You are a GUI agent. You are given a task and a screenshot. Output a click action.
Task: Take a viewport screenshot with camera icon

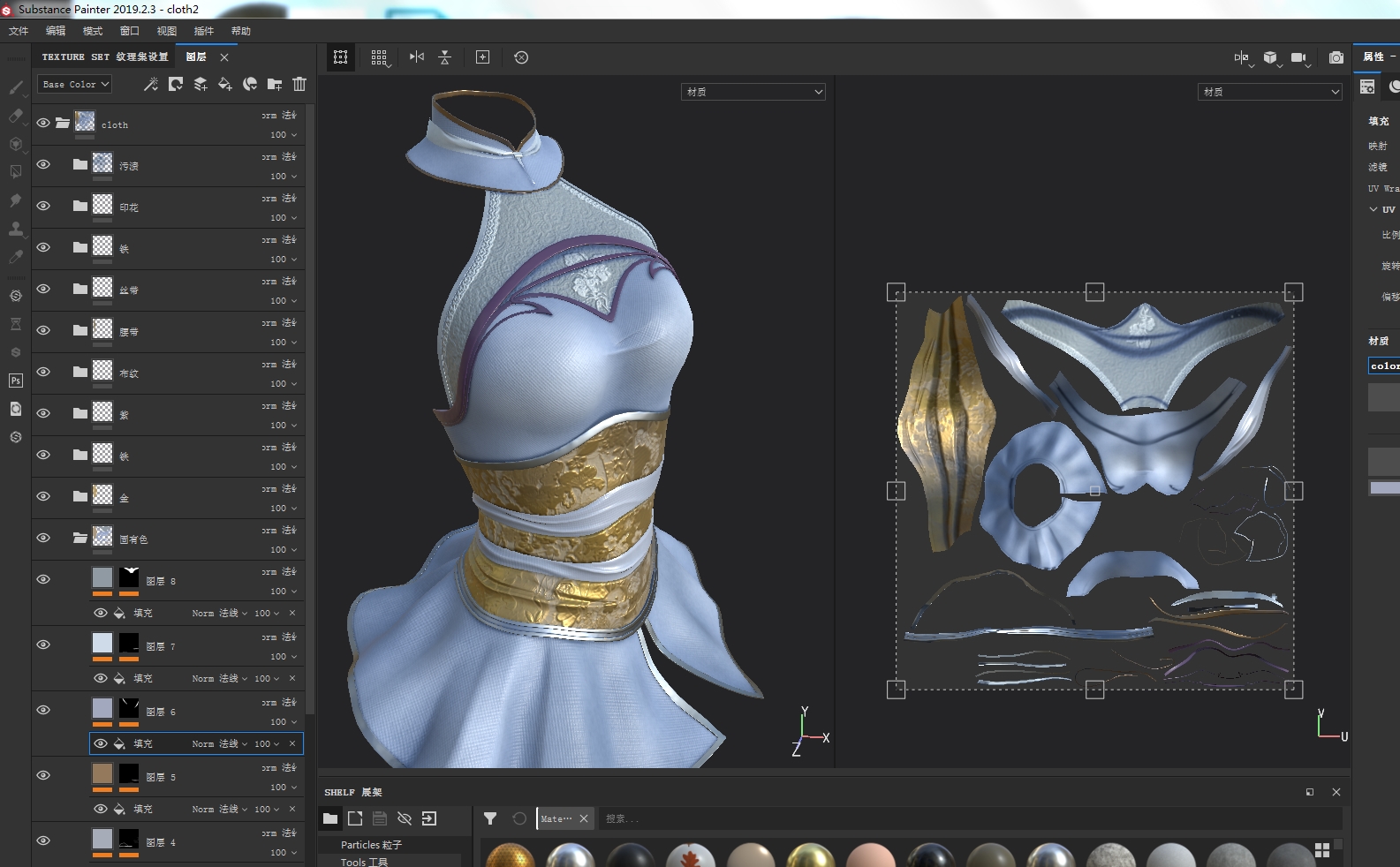1336,57
